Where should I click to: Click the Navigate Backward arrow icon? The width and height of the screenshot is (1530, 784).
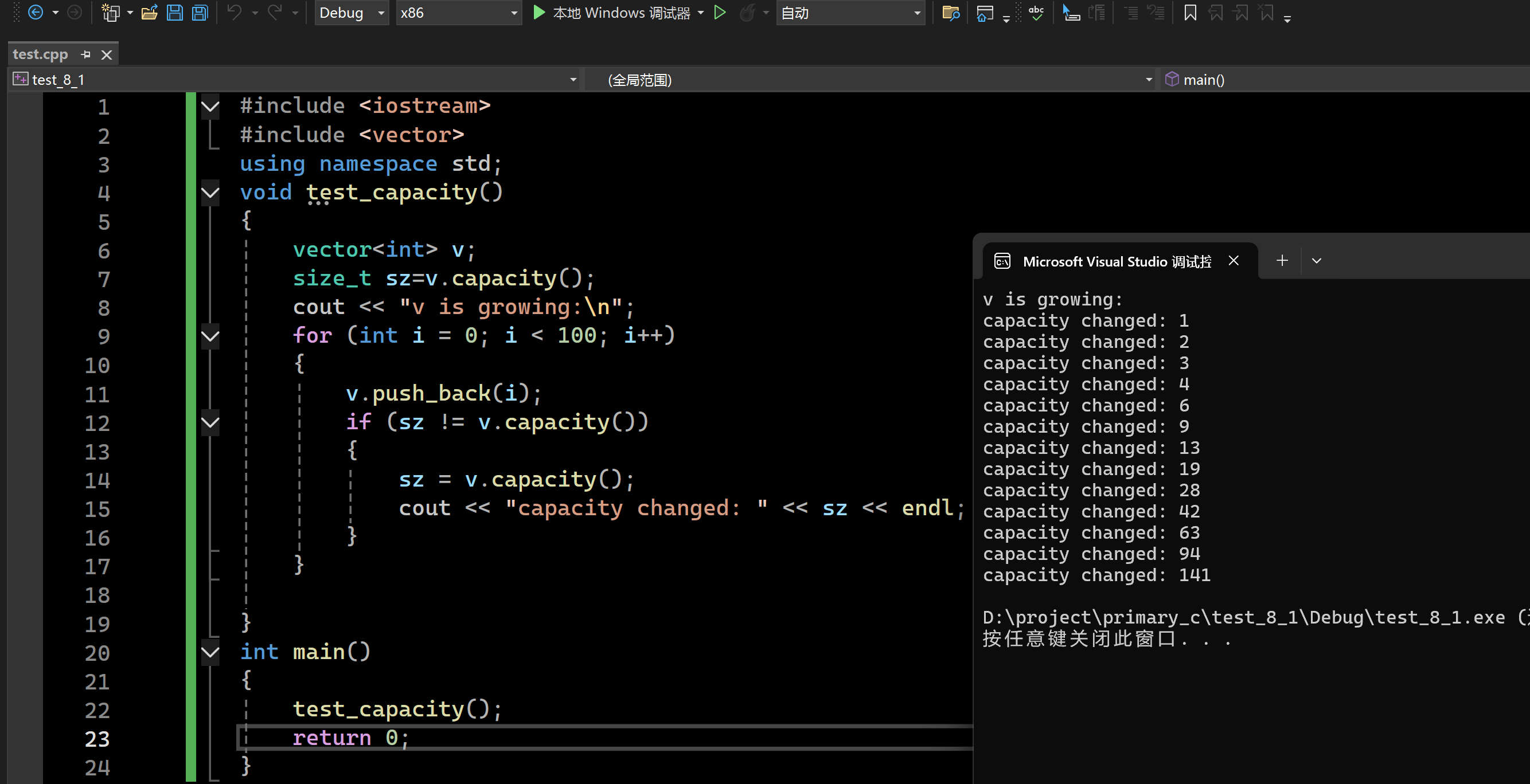[36, 13]
